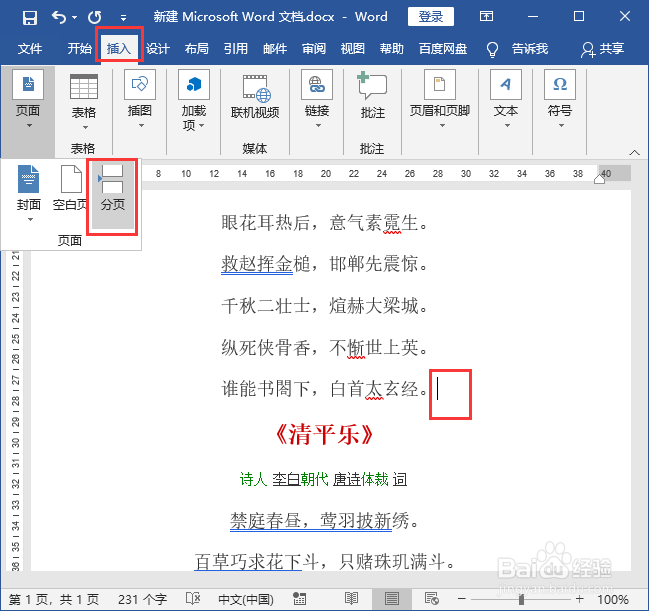Click the zoom out minus button
This screenshot has height=611, width=649.
tap(462, 599)
